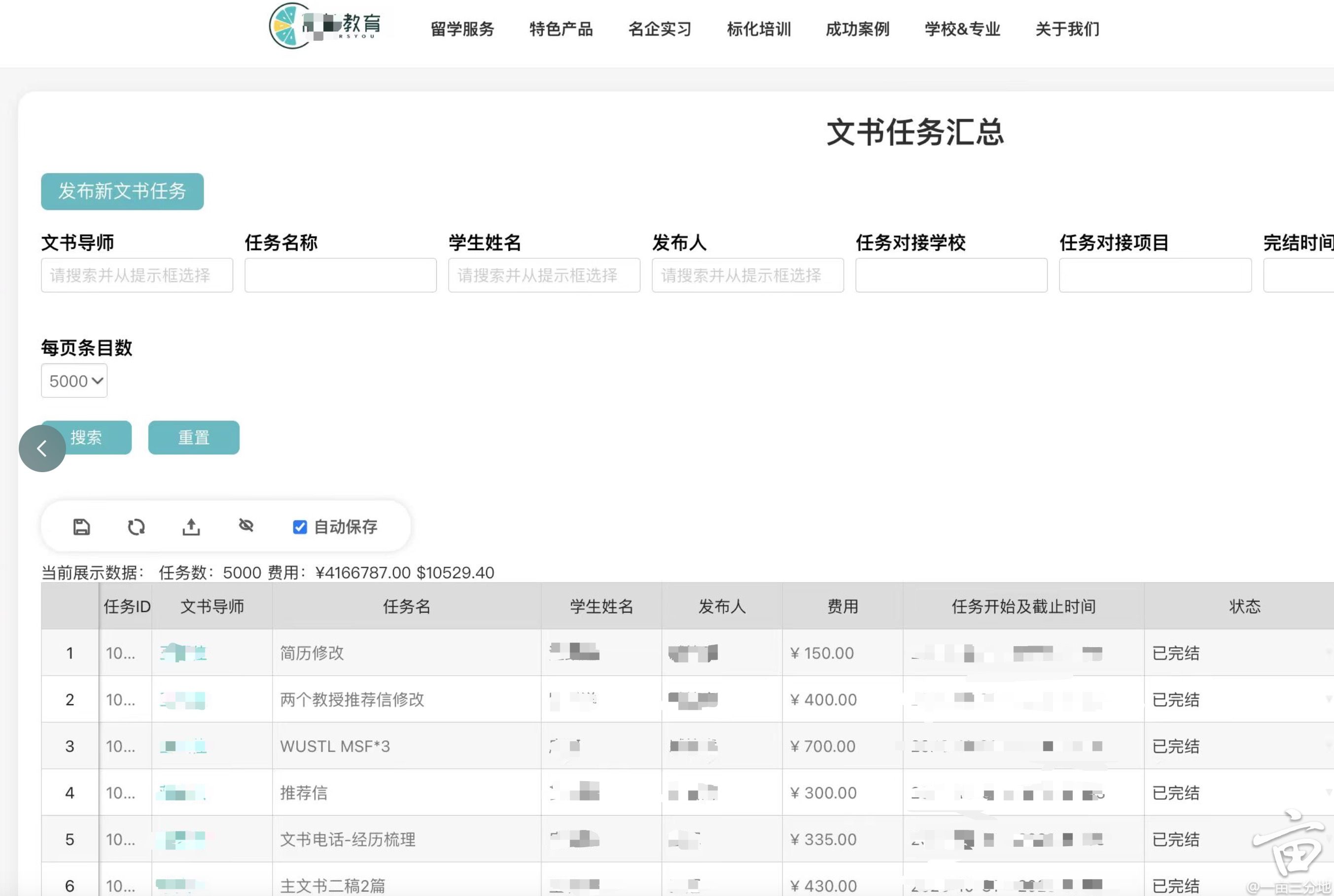Click the education site logo
This screenshot has height=896, width=1334.
(x=325, y=26)
